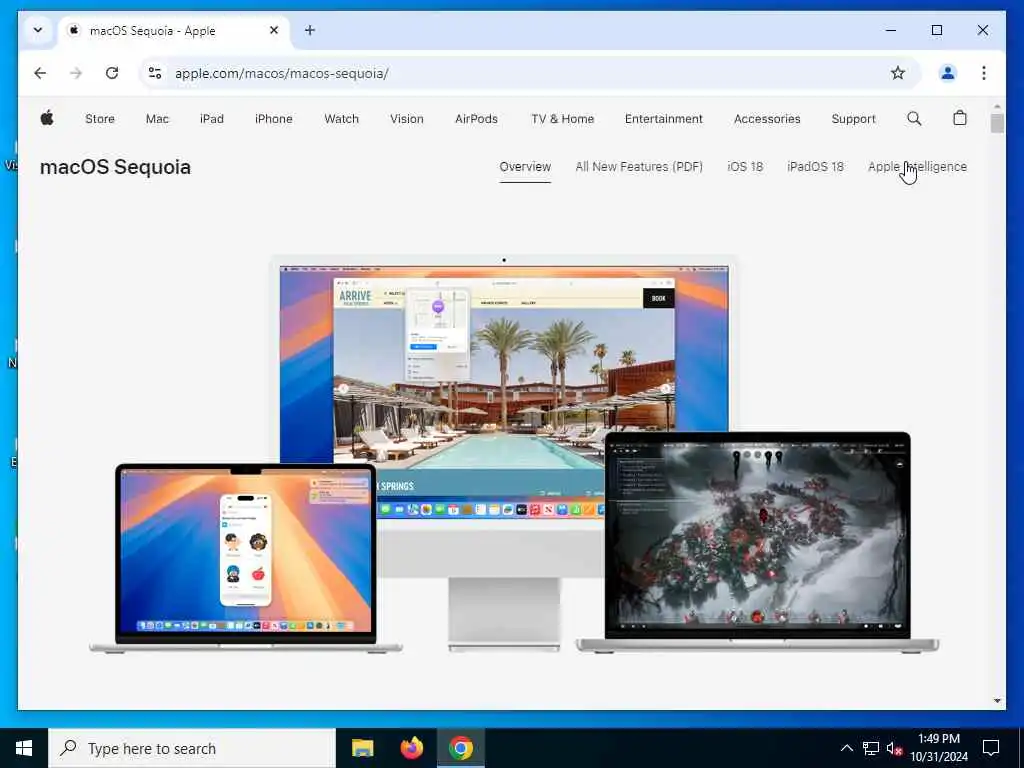Open the iPad menu item
Viewport: 1024px width, 768px height.
coord(212,119)
